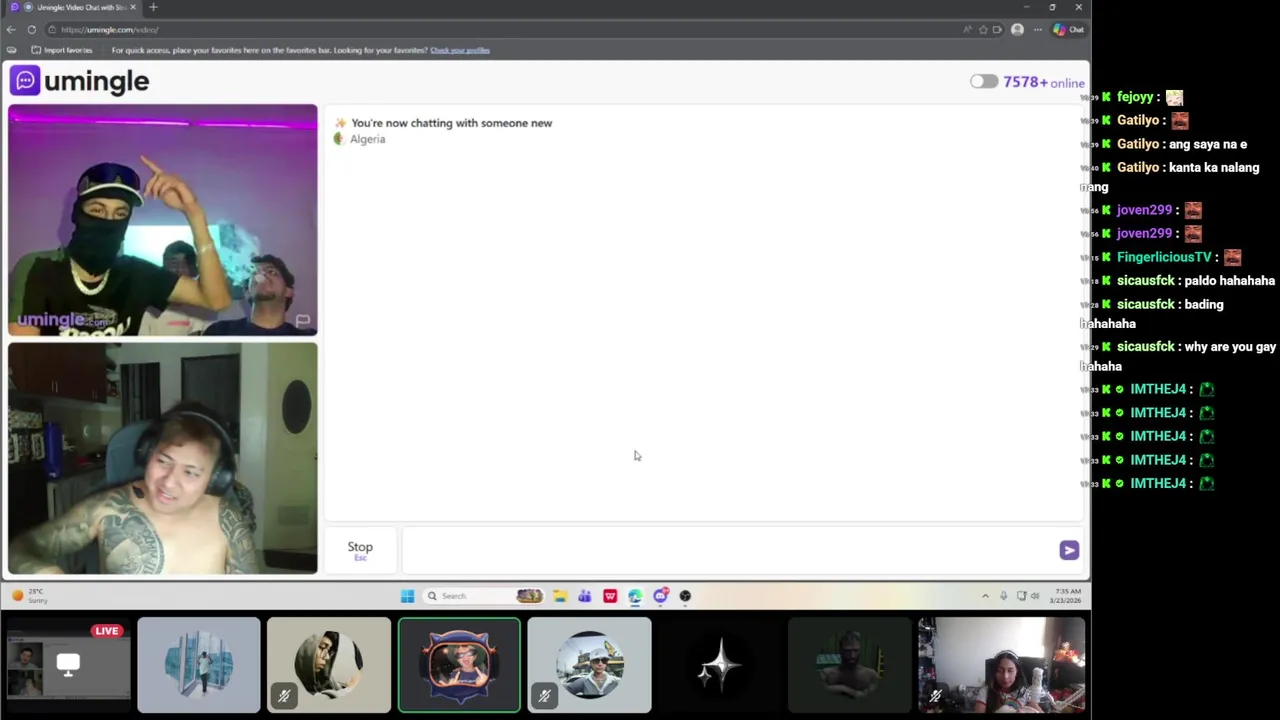
Task: Click chat message 'paldo hahahaha'
Action: click(1229, 281)
